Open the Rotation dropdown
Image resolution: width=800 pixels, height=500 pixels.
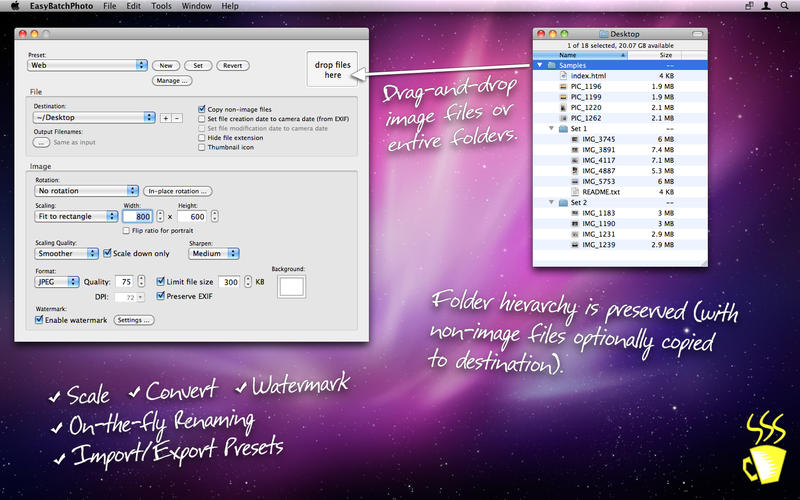(86, 190)
